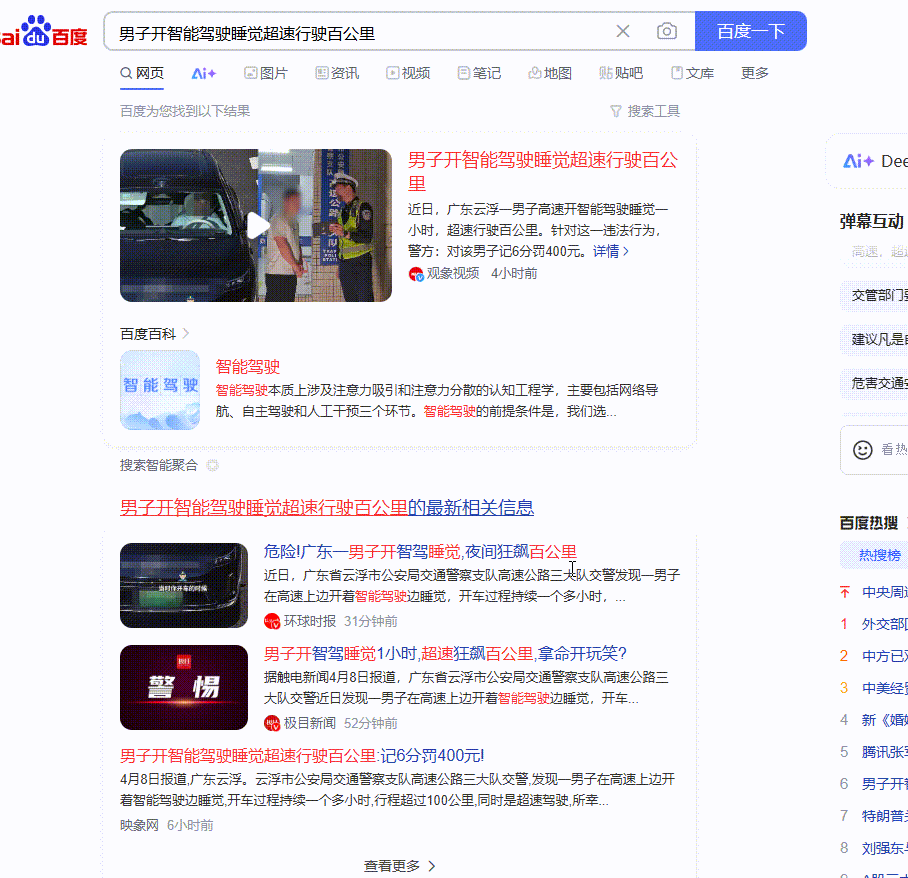Viewport: 908px width, 878px height.
Task: Open the 搜索工具 filter
Action: [x=645, y=111]
